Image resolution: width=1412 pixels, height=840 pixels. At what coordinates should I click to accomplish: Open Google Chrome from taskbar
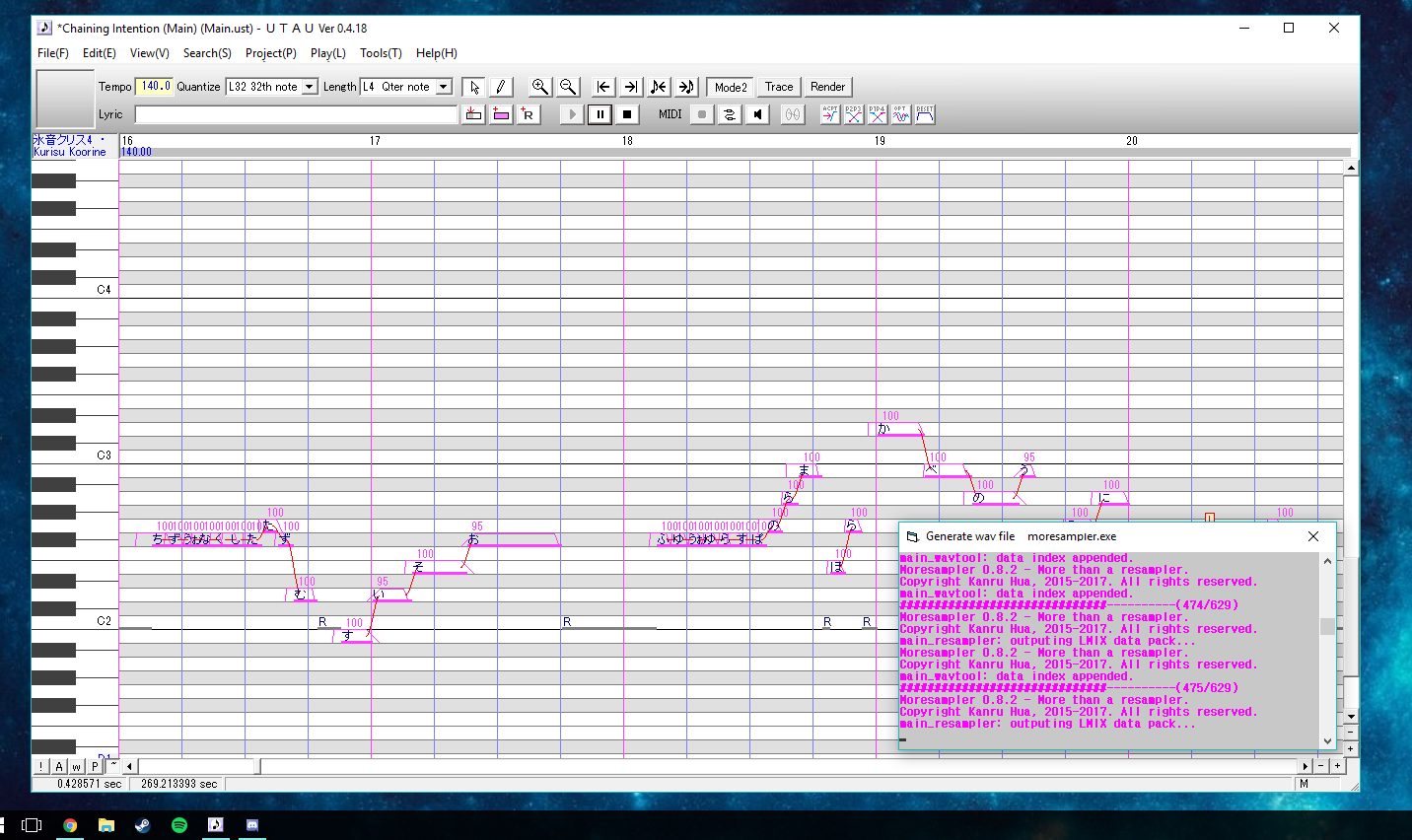pyautogui.click(x=70, y=825)
